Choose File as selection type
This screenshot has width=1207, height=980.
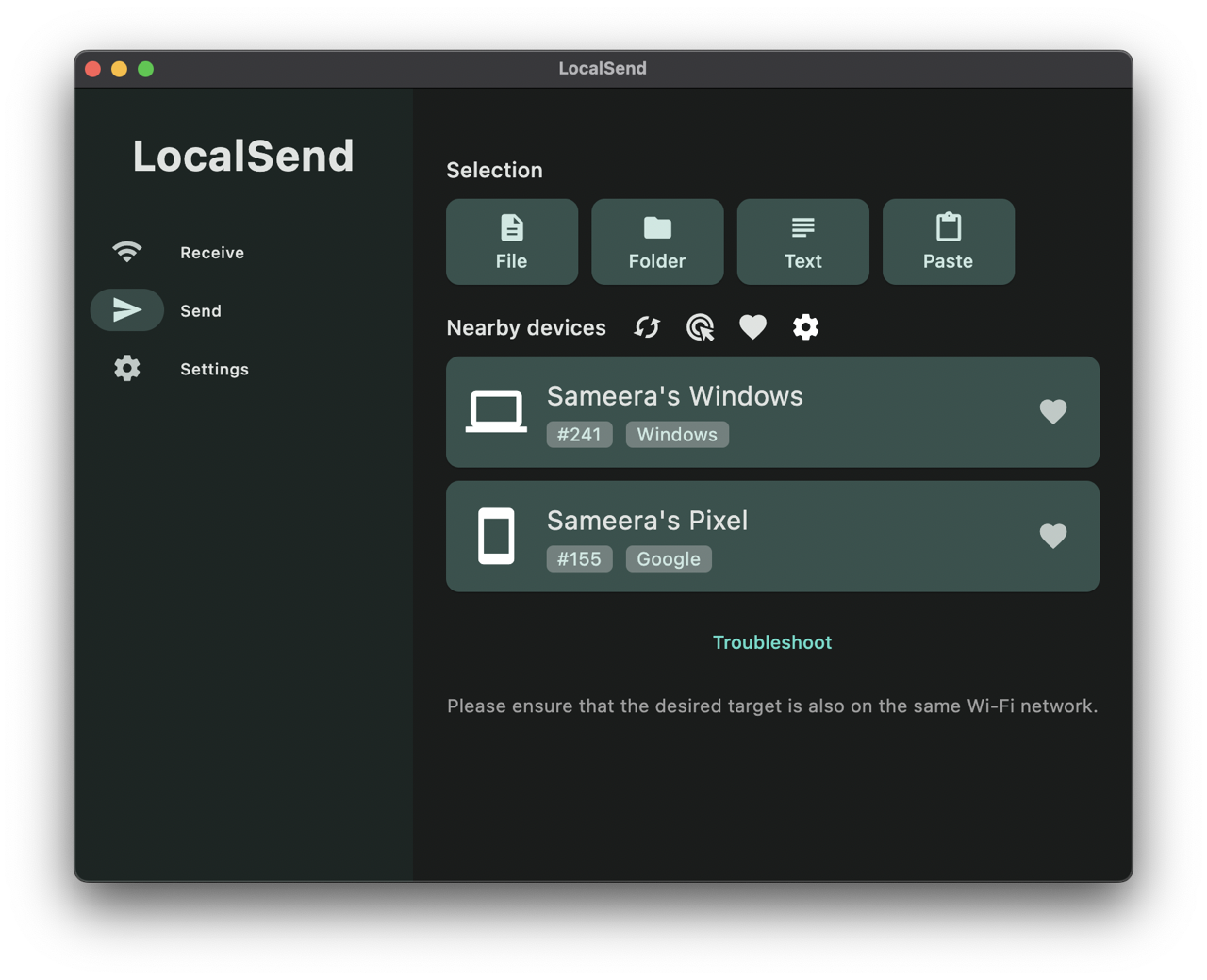(x=512, y=241)
